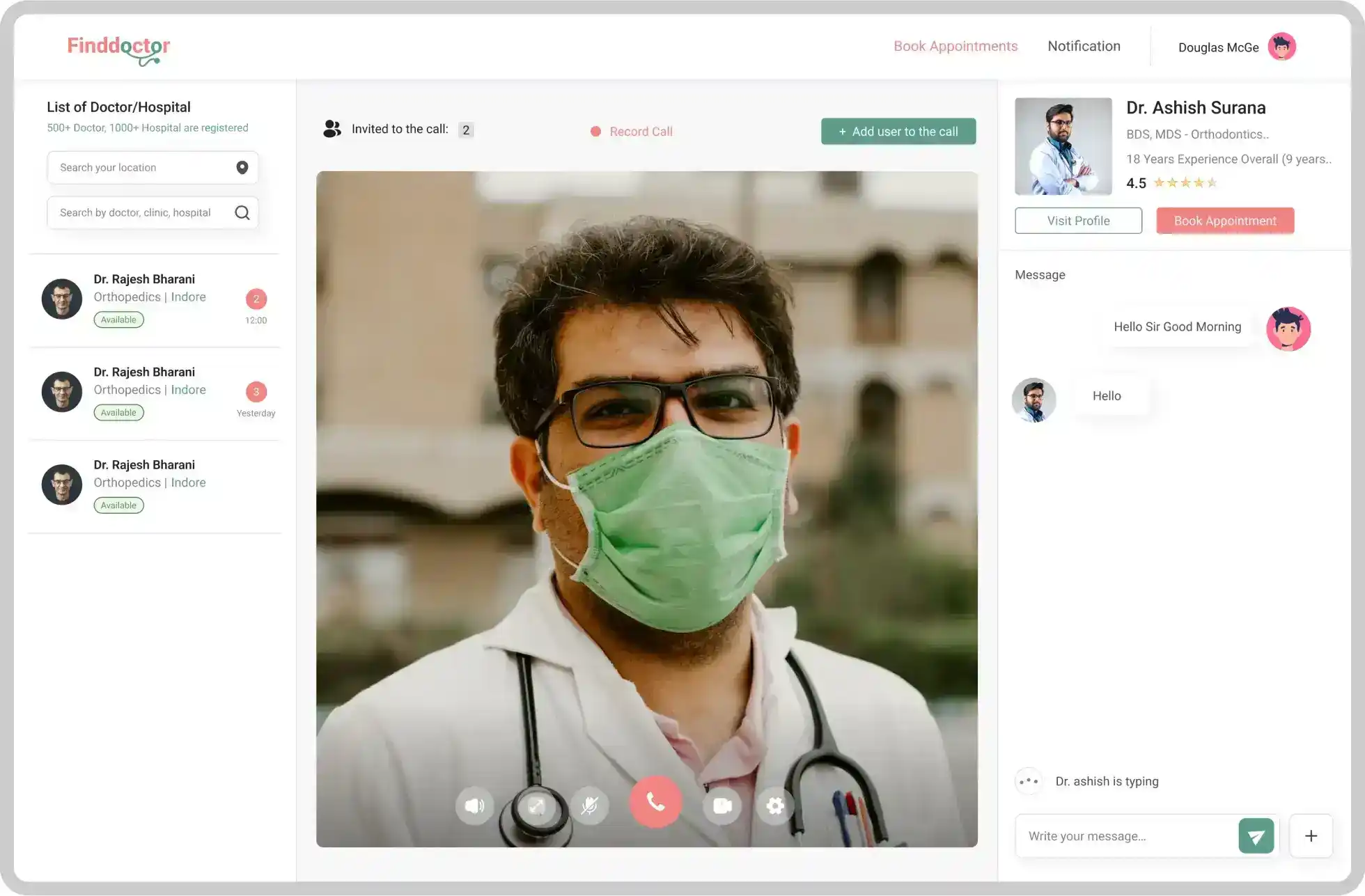Viewport: 1365px width, 896px height.
Task: Open the Notification menu
Action: point(1084,46)
